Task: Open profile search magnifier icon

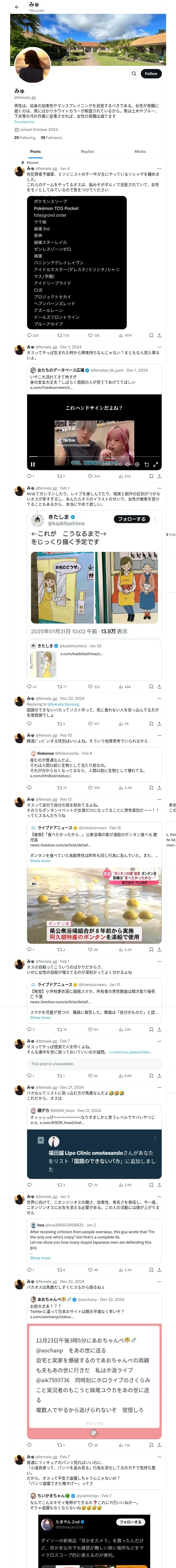Action: pos(133,74)
